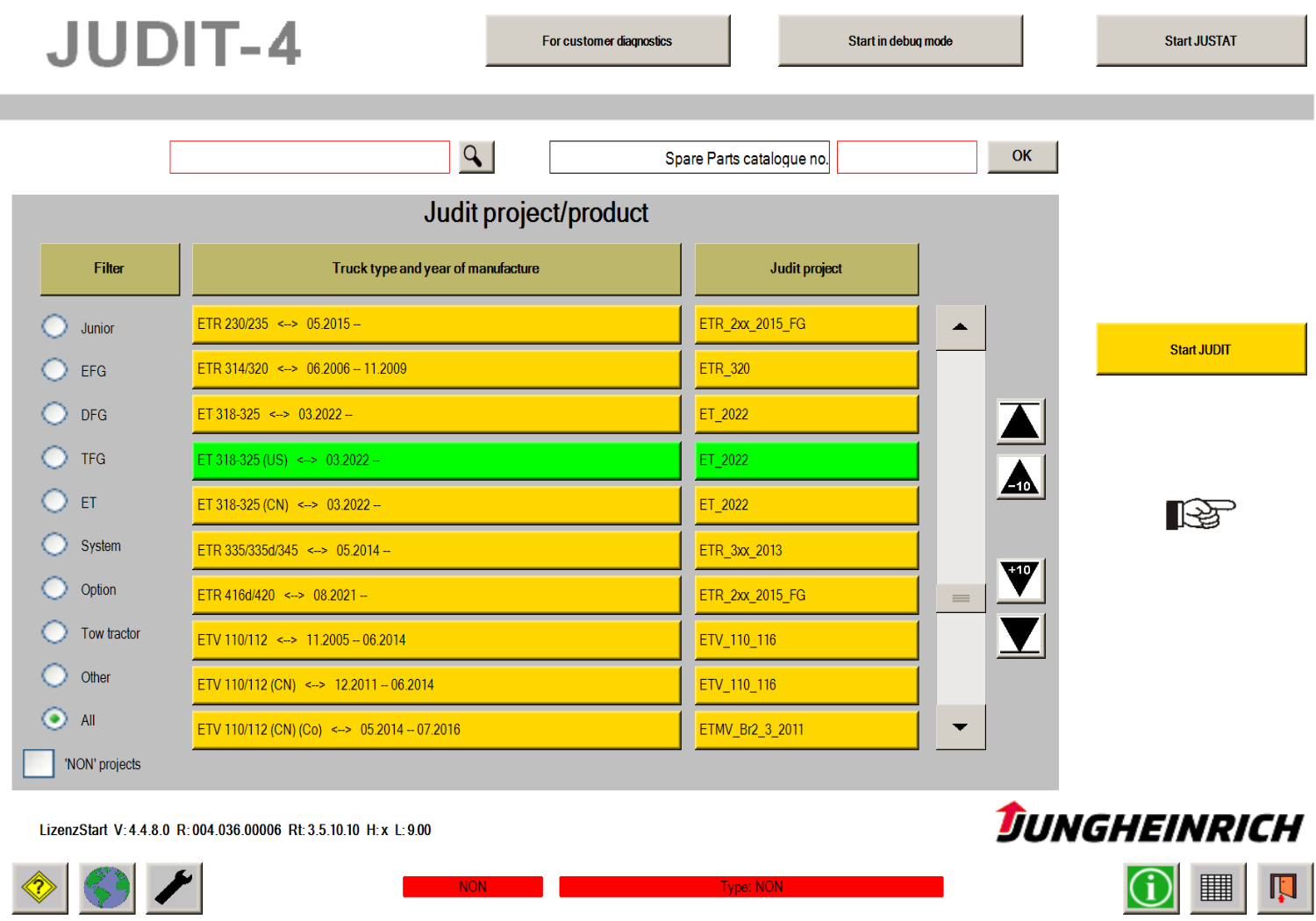Image resolution: width=1316 pixels, height=921 pixels.
Task: Click the Spare Parts catalogue number field
Action: (x=906, y=158)
